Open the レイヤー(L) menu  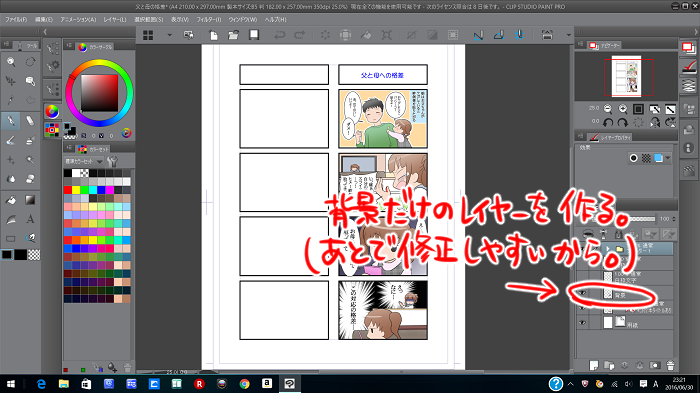coord(115,20)
